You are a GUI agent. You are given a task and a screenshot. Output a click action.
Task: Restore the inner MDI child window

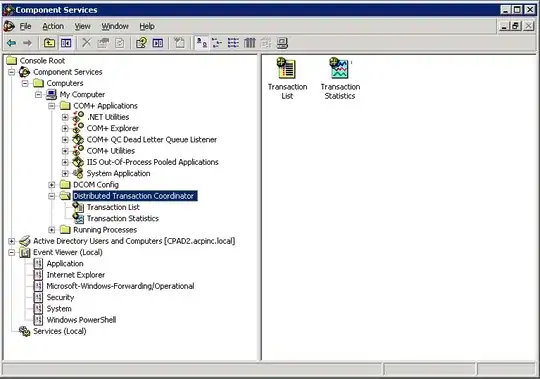point(516,26)
